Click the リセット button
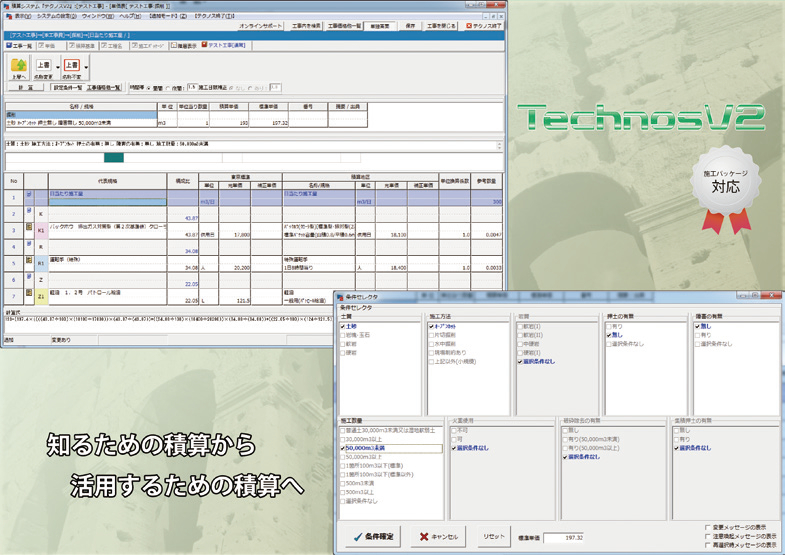This screenshot has width=785, height=555. (x=494, y=536)
